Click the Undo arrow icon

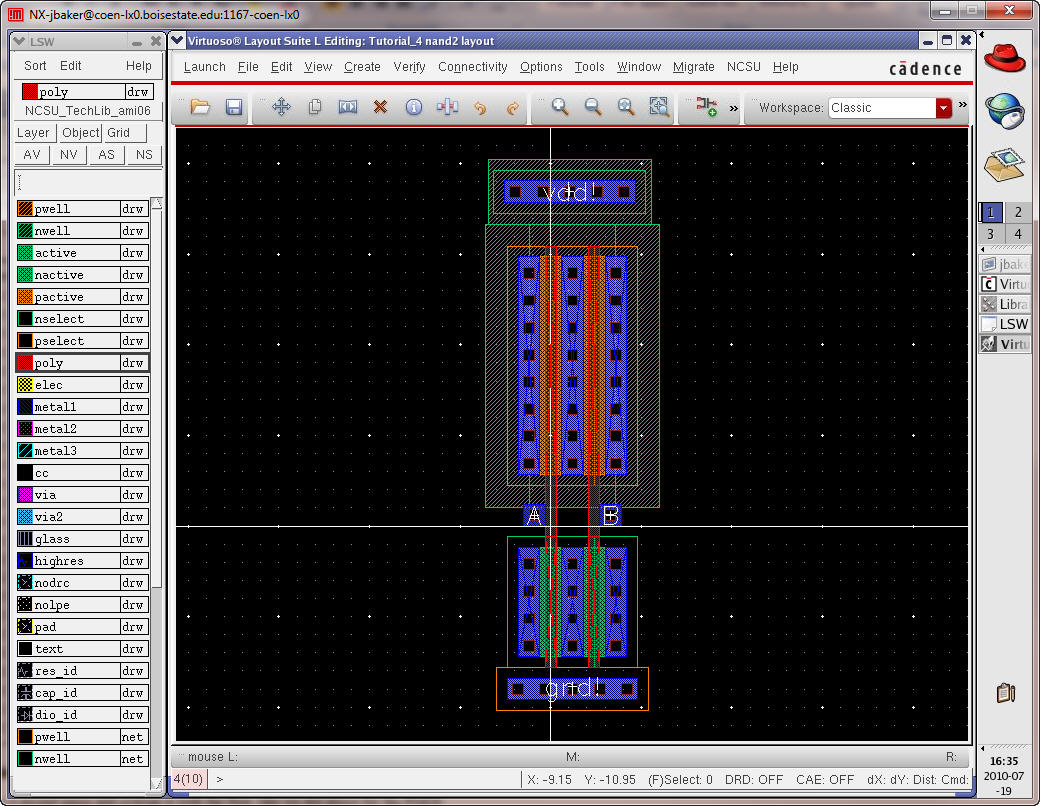coord(480,107)
